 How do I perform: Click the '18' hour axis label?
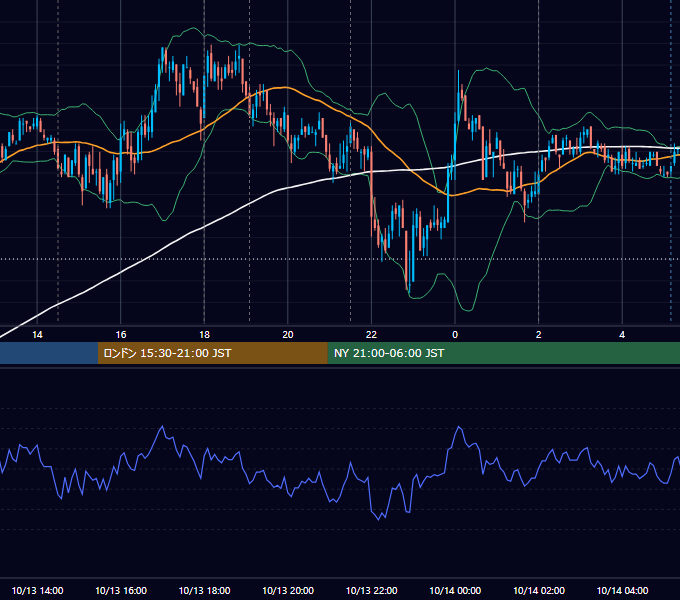pyautogui.click(x=204, y=335)
